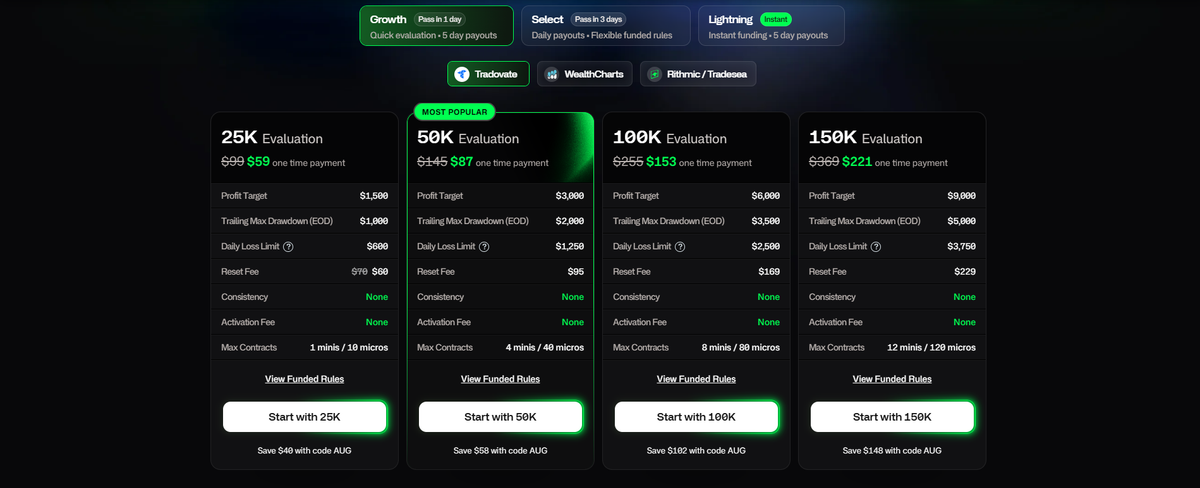
Task: Switch to the Select plan tab
Action: [x=606, y=26]
